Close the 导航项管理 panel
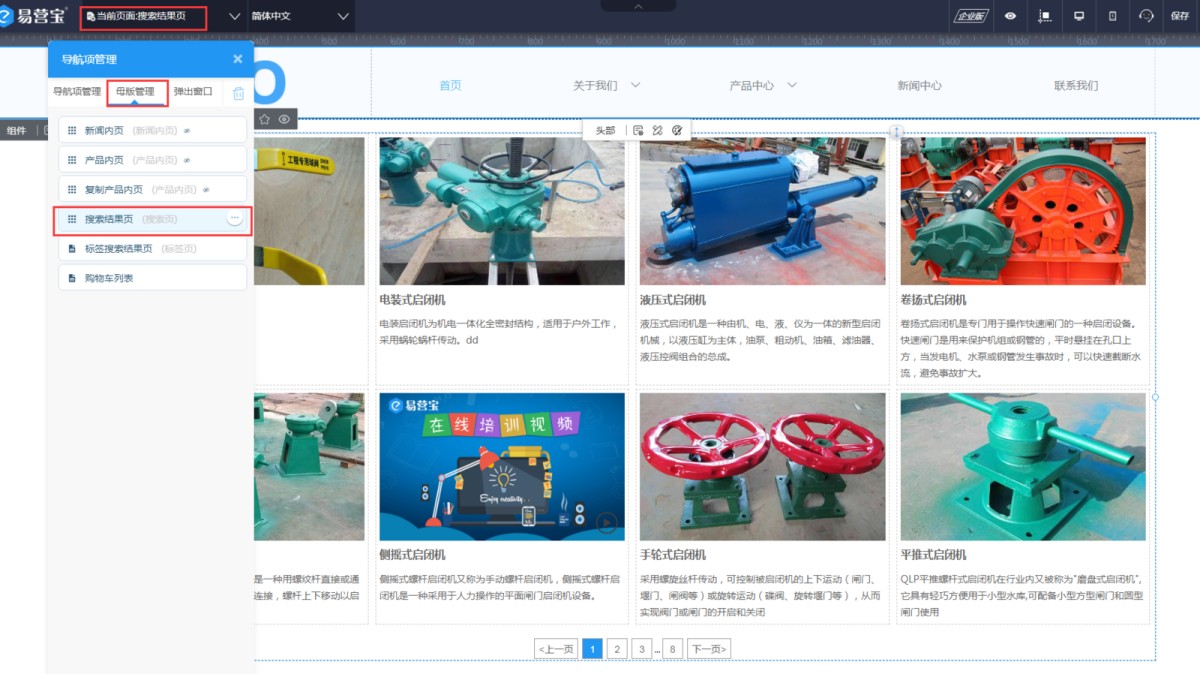Viewport: 1200px width, 674px height. (237, 59)
